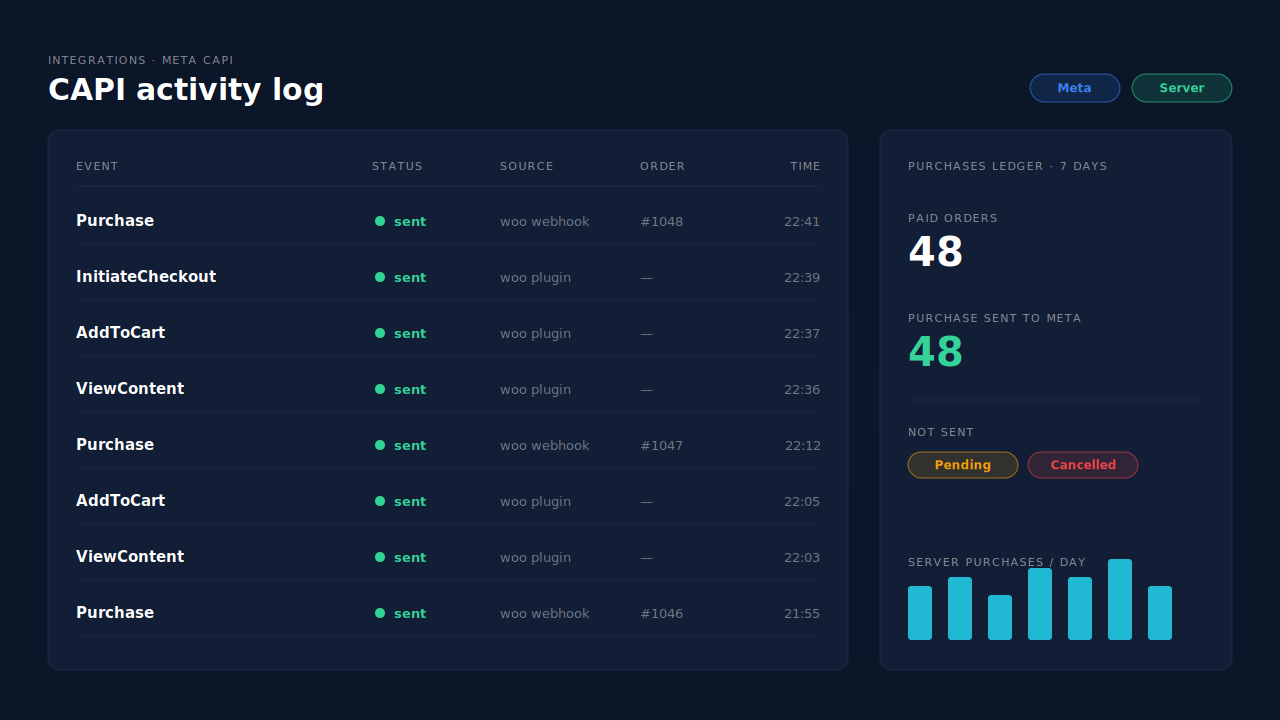Click the ORDER column header
This screenshot has height=720, width=1280.
tap(663, 166)
